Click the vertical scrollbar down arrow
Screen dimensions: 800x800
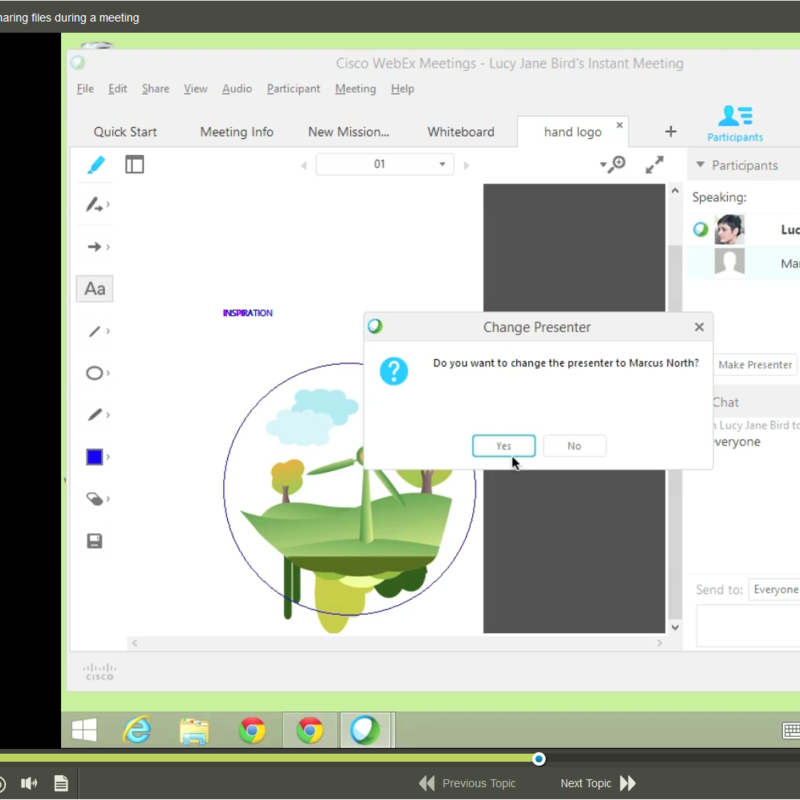pyautogui.click(x=675, y=627)
